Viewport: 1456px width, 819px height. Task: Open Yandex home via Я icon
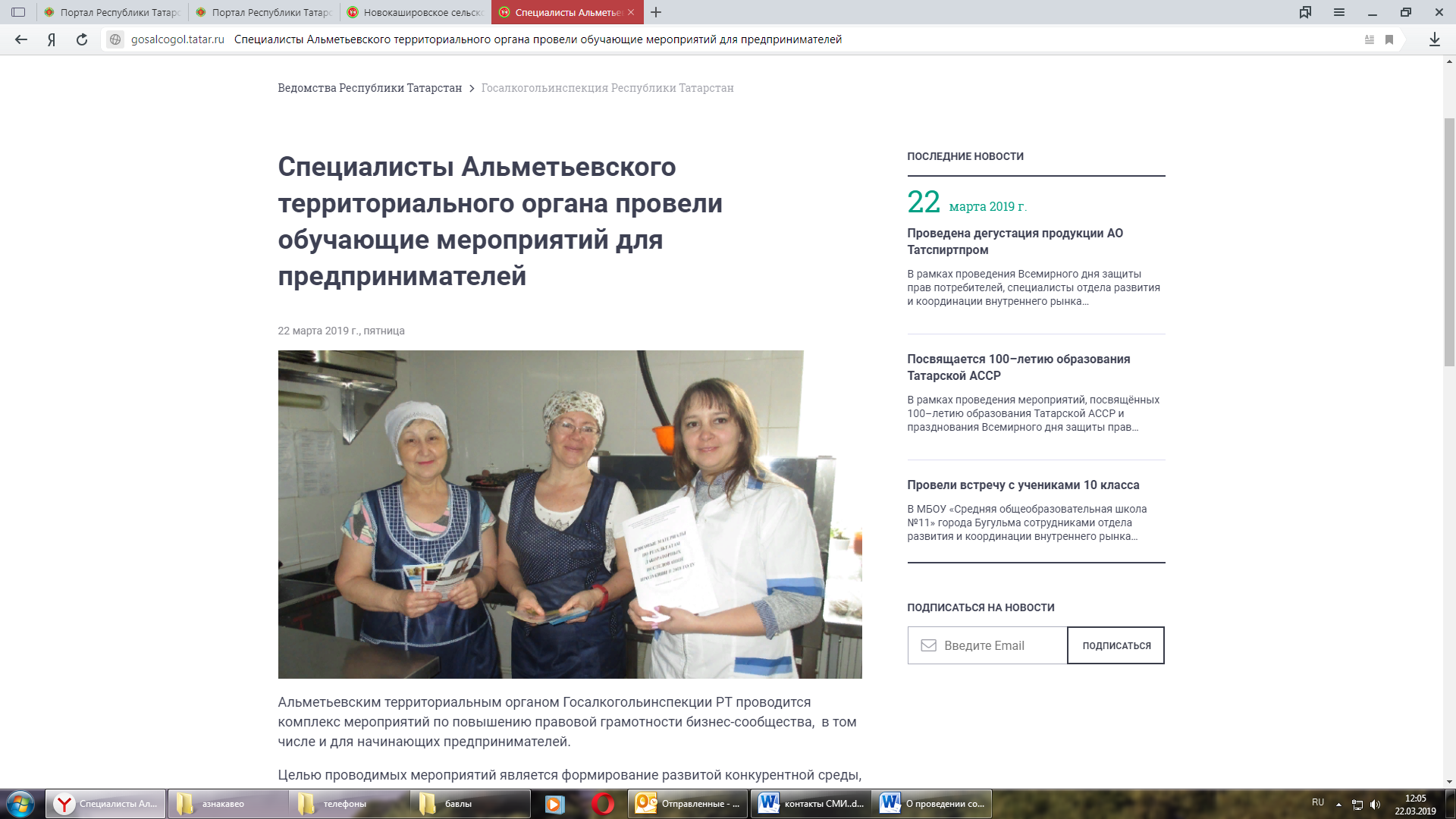click(x=52, y=39)
